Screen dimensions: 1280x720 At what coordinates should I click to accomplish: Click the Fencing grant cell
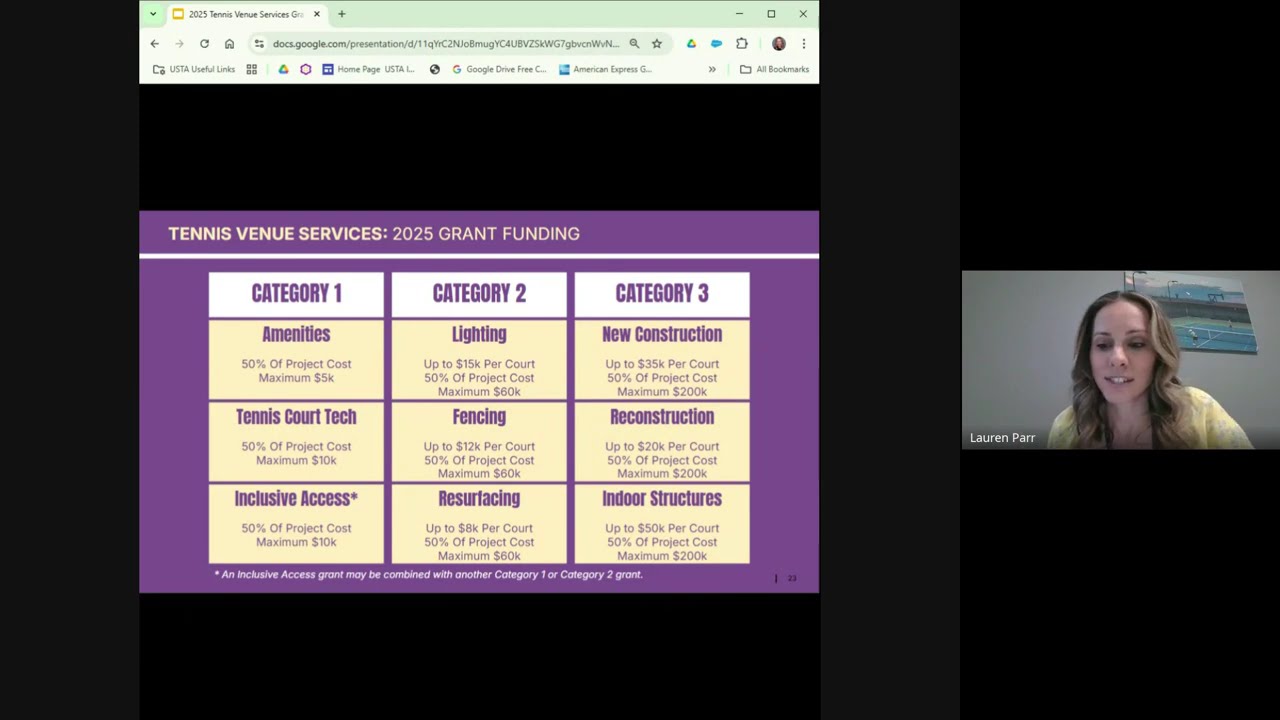click(x=479, y=441)
